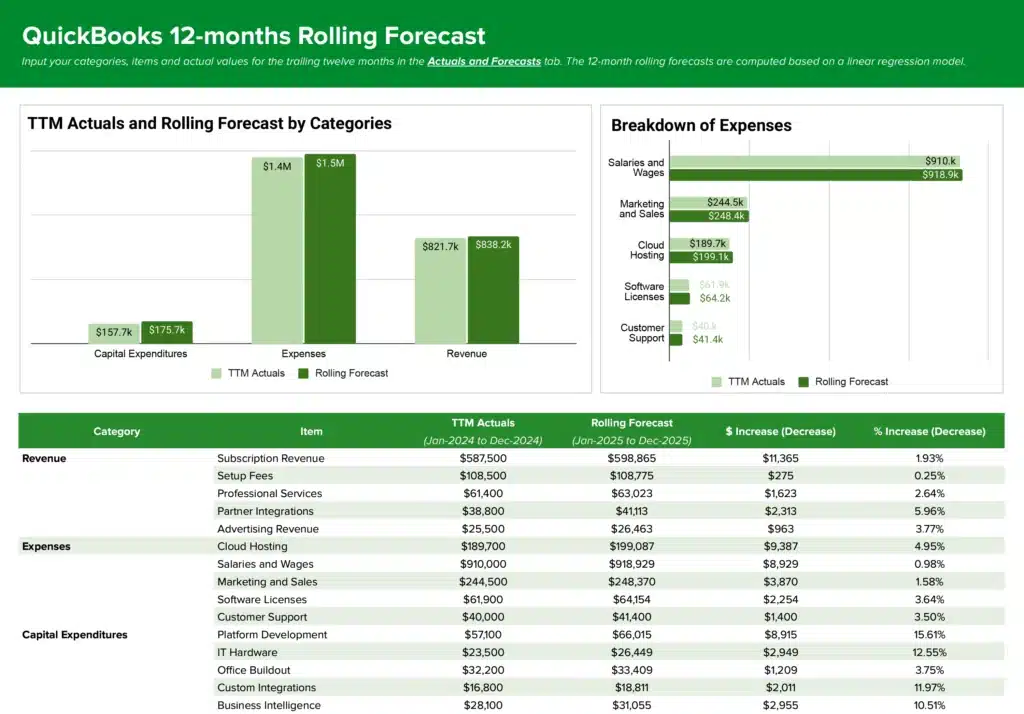The image size is (1024, 714).
Task: Click the $108,775 forecast value
Action: 632,476
